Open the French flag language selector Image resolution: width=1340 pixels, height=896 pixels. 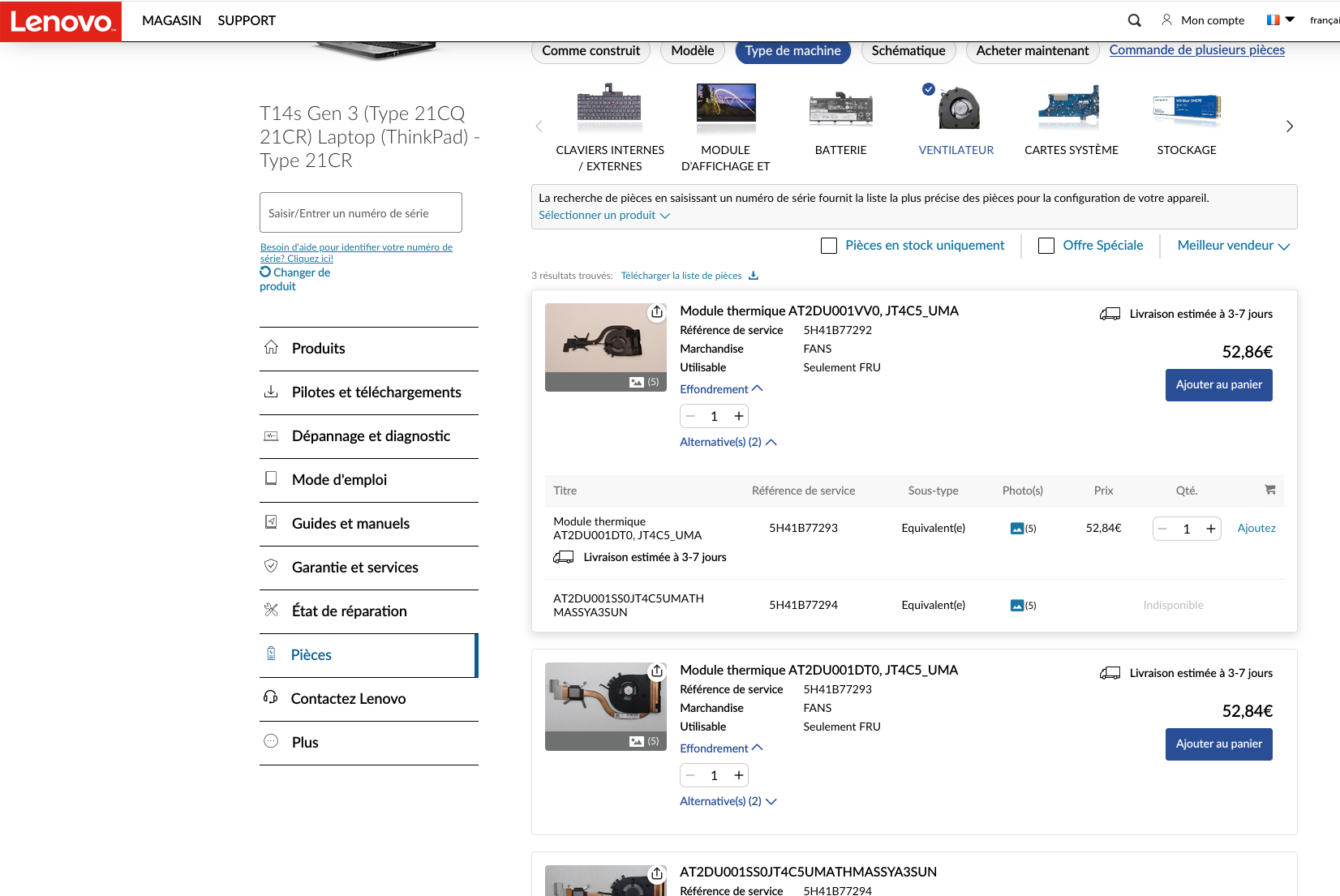[x=1281, y=19]
